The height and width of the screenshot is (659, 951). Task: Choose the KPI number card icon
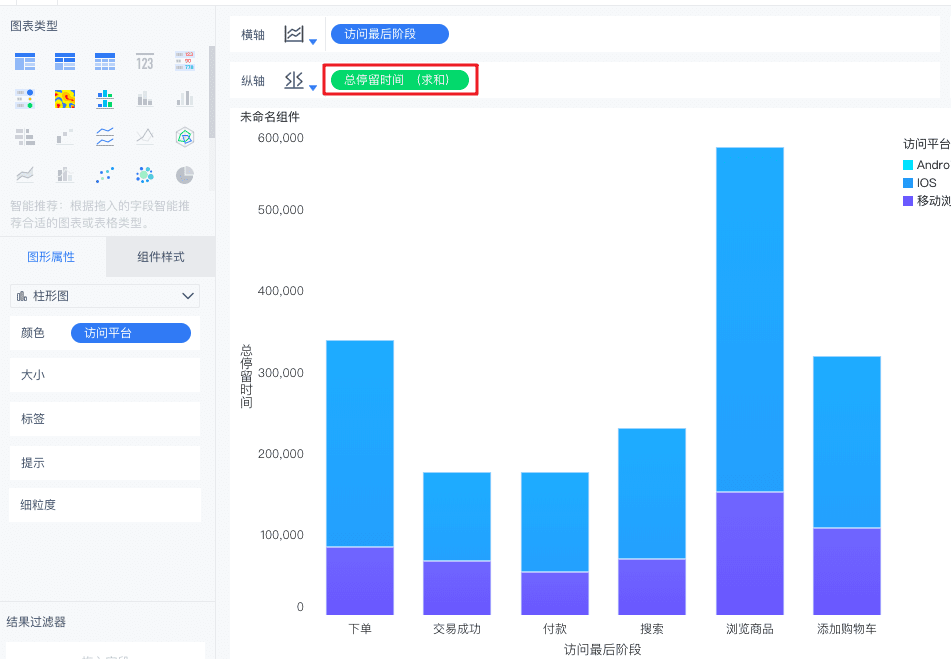[145, 62]
